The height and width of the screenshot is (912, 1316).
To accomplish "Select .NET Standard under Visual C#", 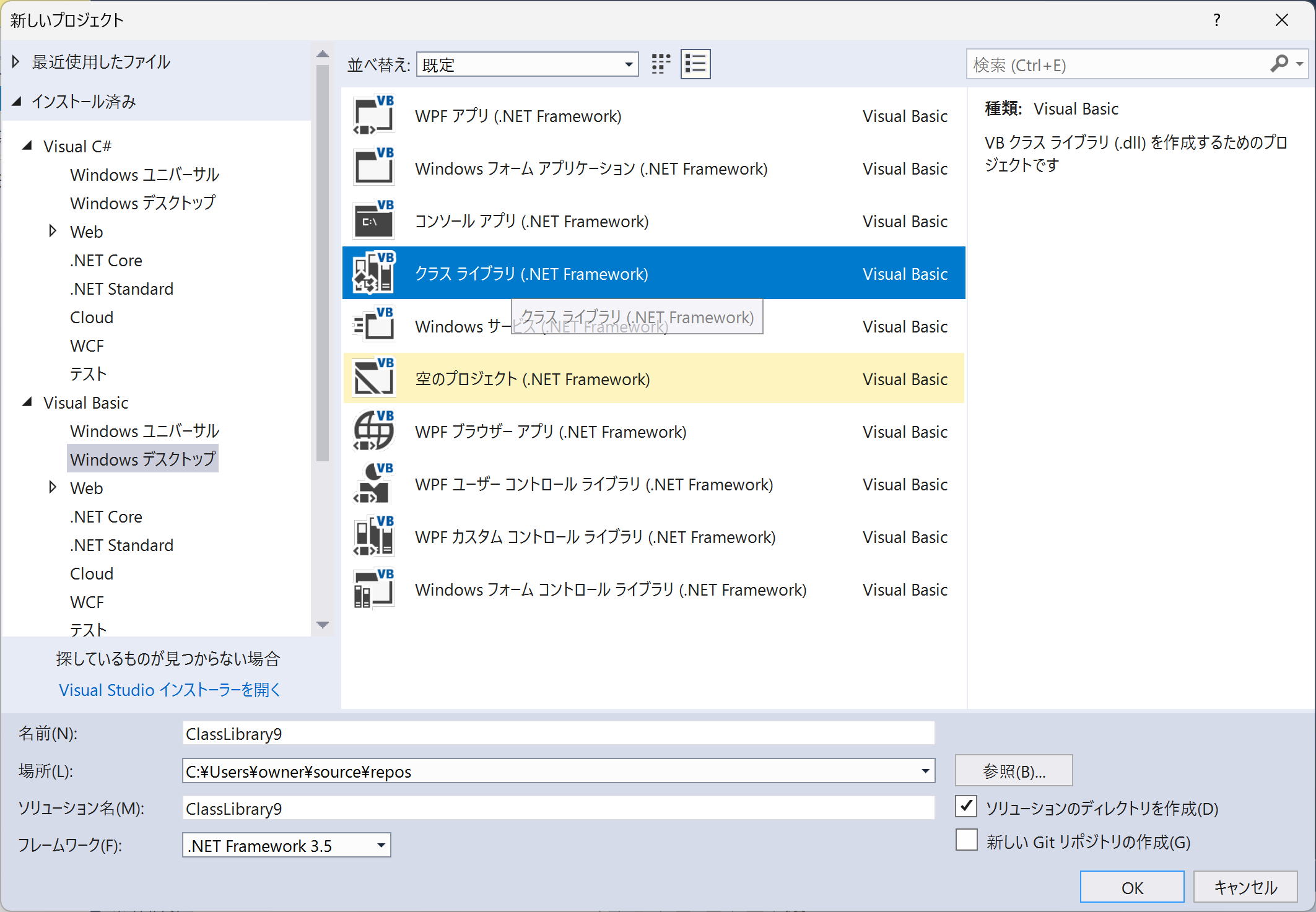I will (121, 289).
